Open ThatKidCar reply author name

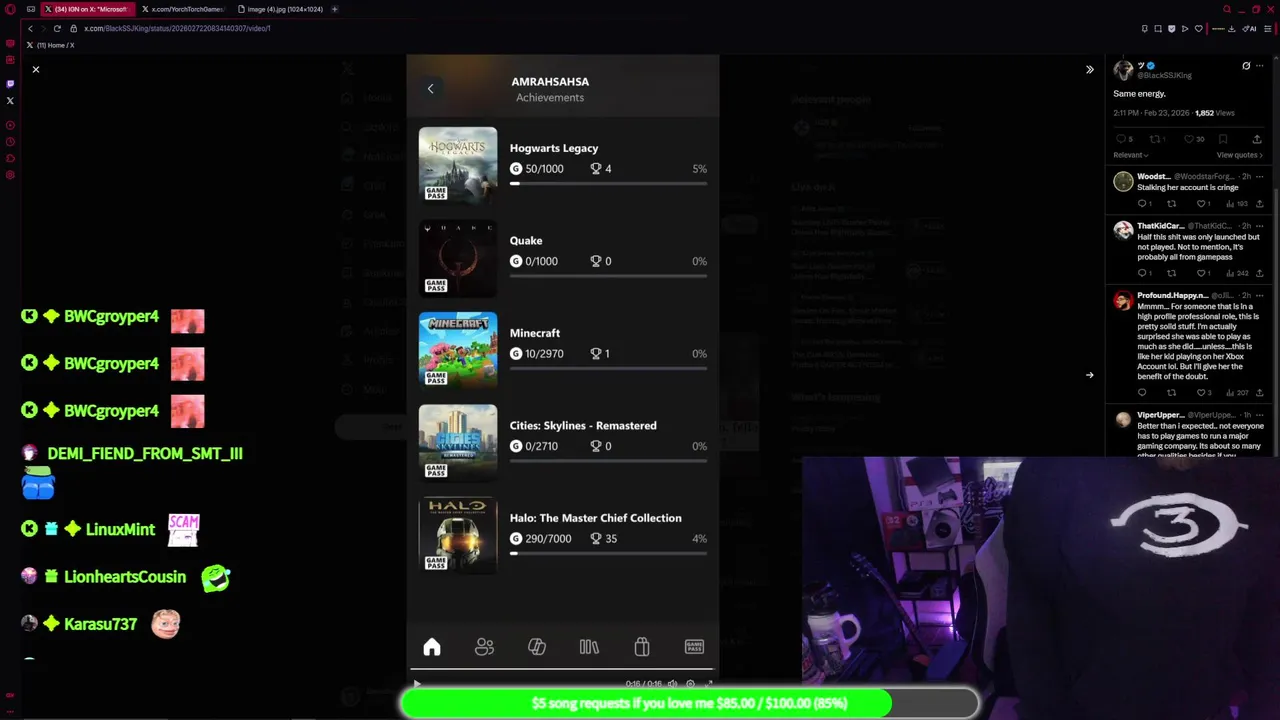click(1160, 226)
